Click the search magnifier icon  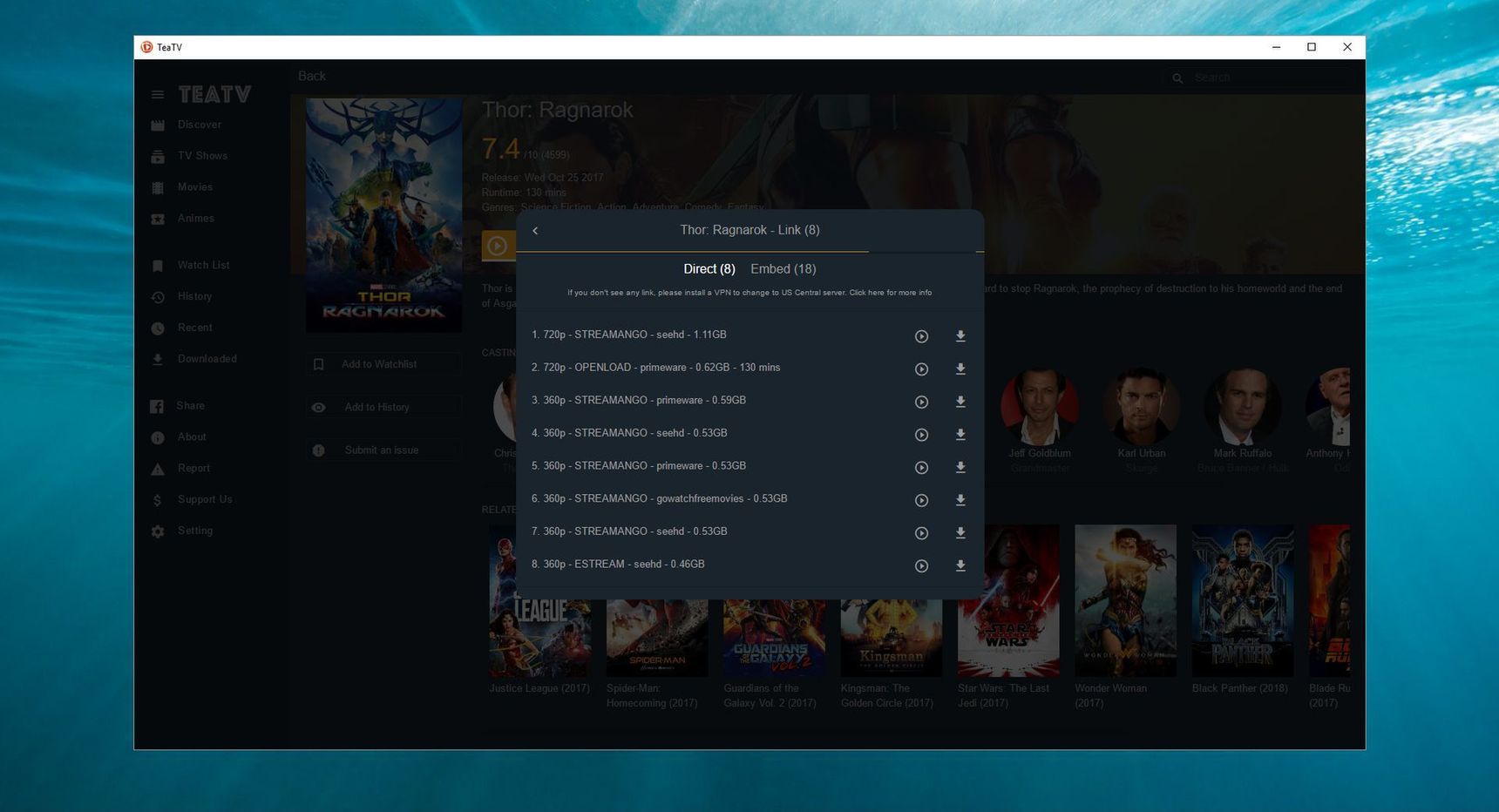tap(1177, 78)
